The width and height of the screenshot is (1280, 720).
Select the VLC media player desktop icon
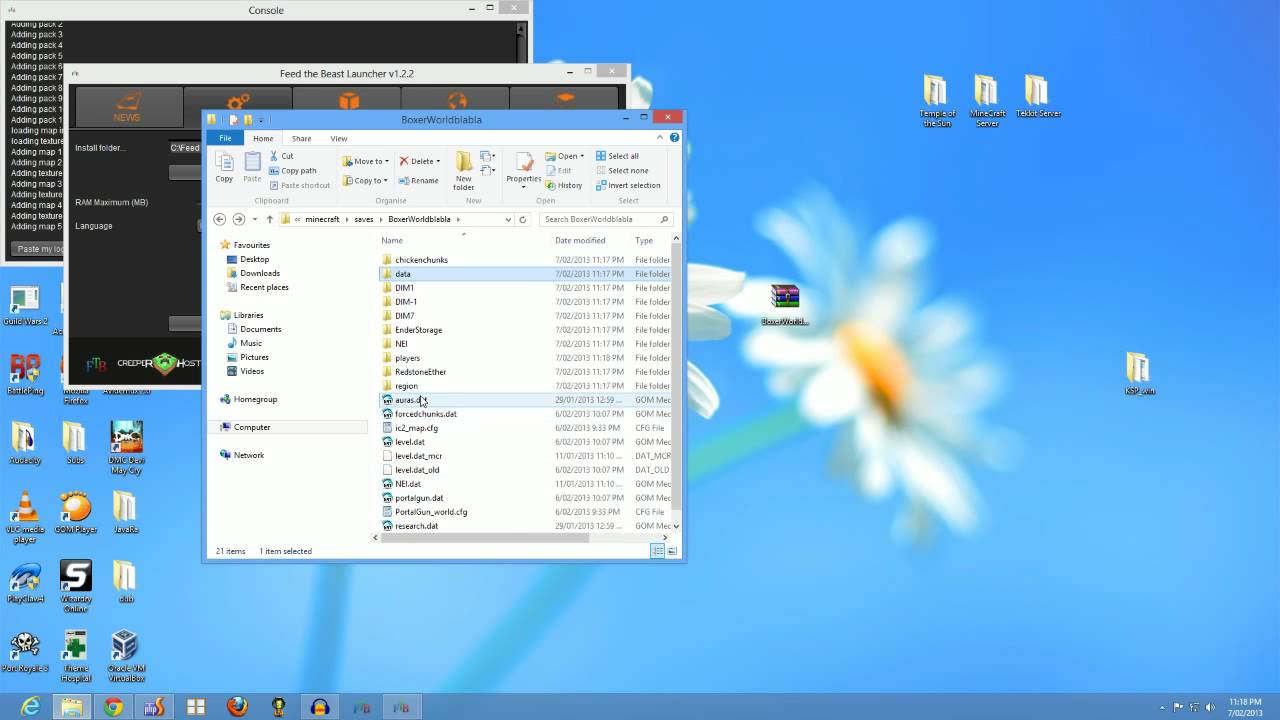25,518
